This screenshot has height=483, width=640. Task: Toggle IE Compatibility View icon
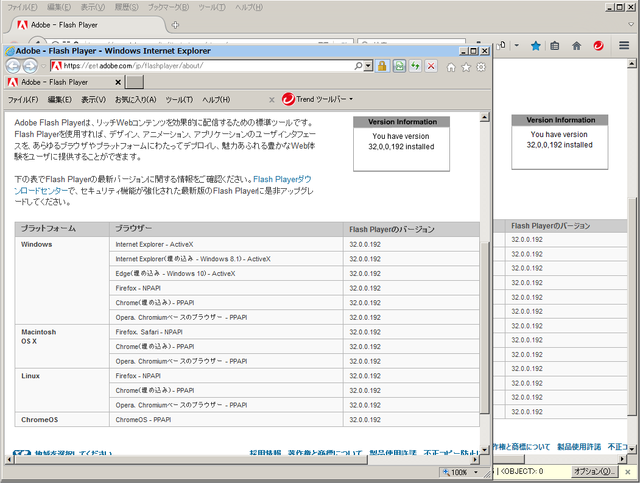tap(399, 66)
